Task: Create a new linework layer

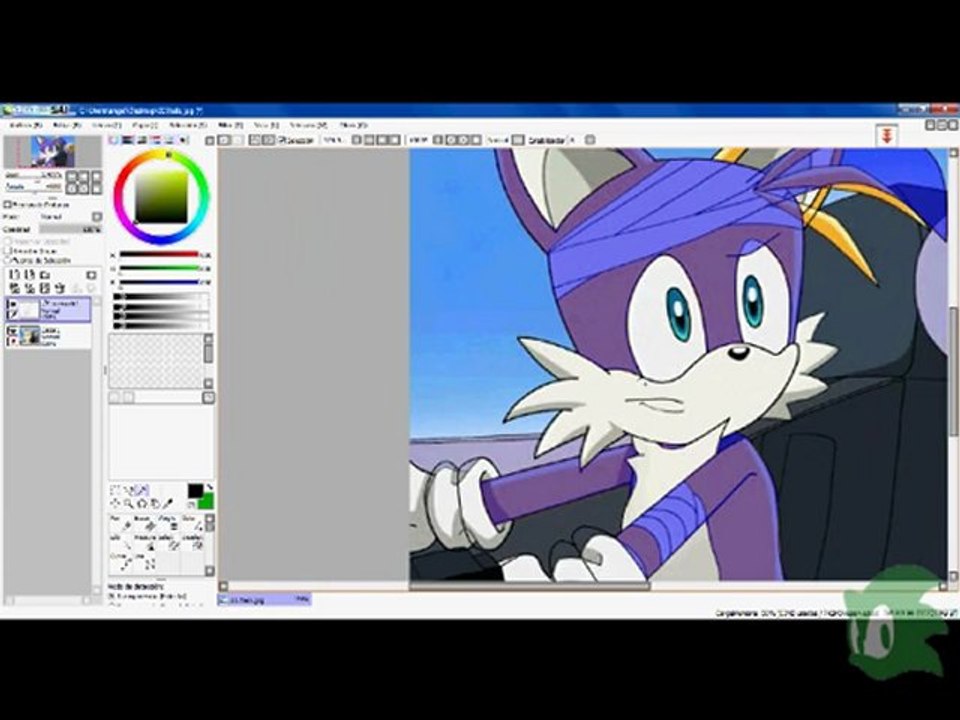Action: pyautogui.click(x=29, y=275)
